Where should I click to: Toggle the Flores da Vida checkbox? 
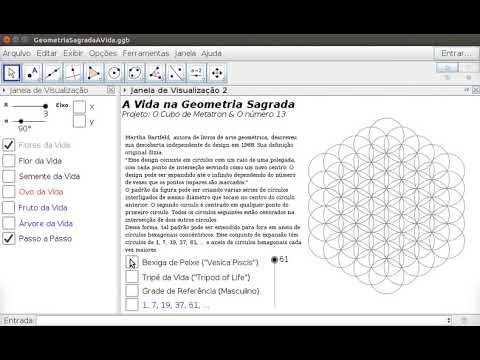9,145
